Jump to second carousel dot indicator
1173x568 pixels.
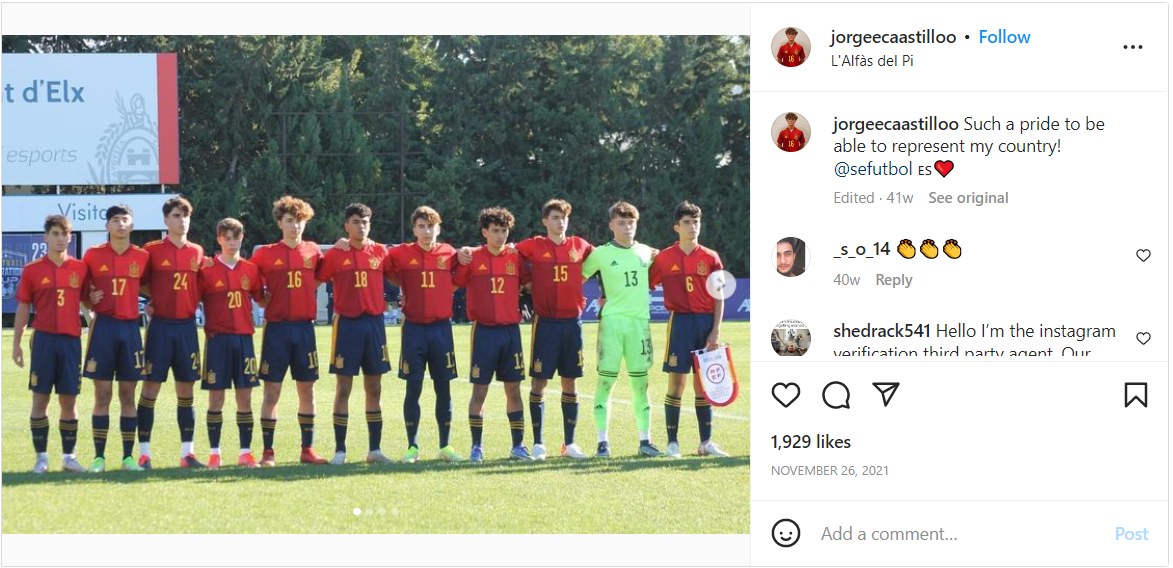click(x=370, y=512)
